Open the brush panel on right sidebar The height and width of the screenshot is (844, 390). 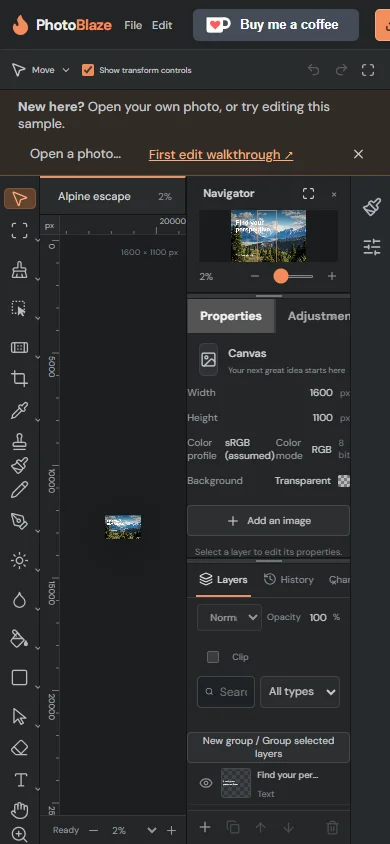point(372,207)
